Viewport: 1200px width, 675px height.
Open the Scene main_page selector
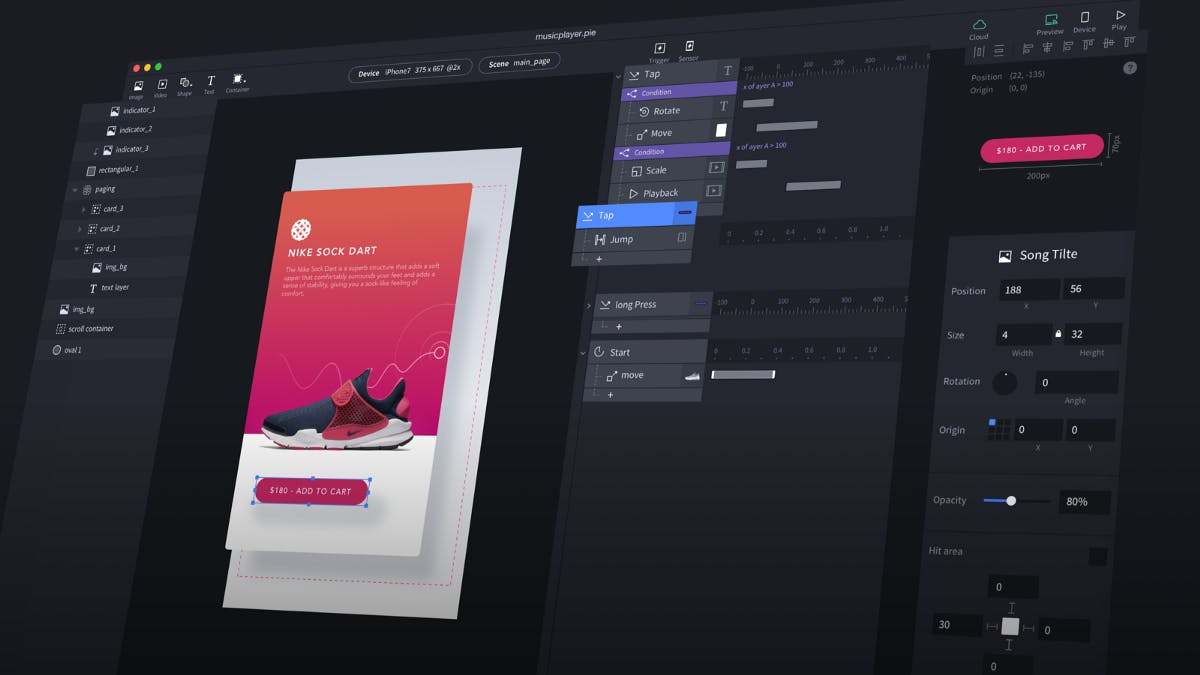519,63
